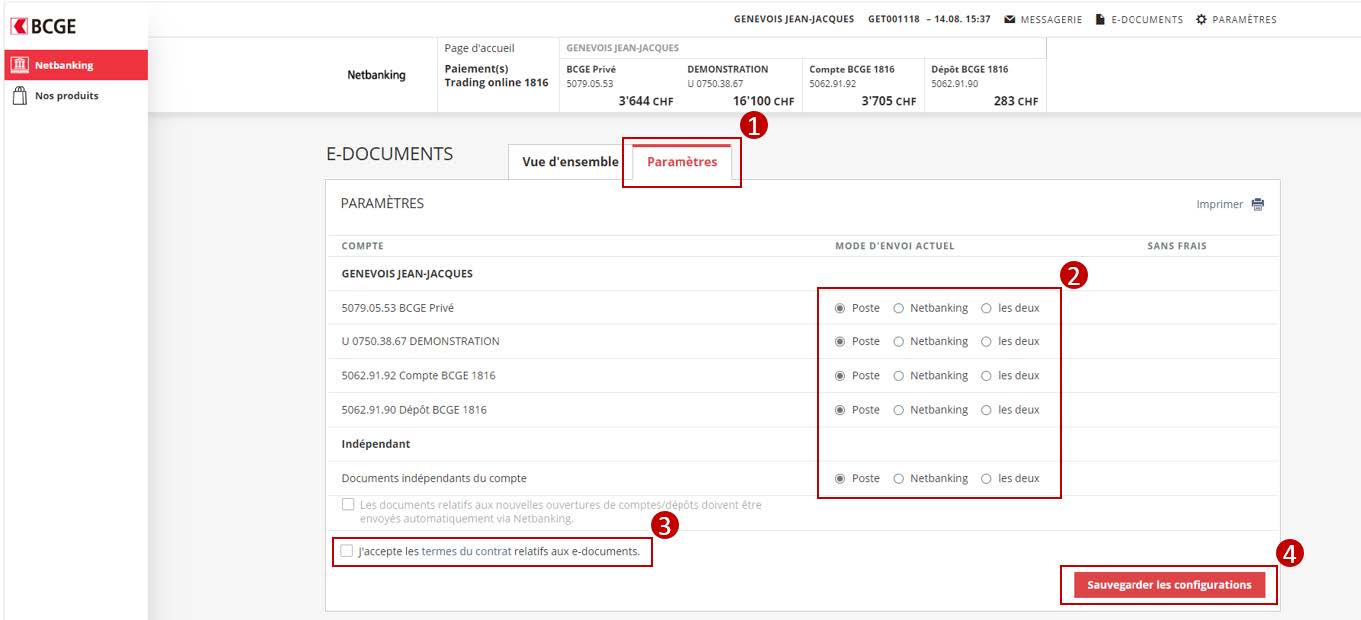This screenshot has width=1361, height=620.
Task: Open the termes du contrat link
Action: click(x=466, y=551)
